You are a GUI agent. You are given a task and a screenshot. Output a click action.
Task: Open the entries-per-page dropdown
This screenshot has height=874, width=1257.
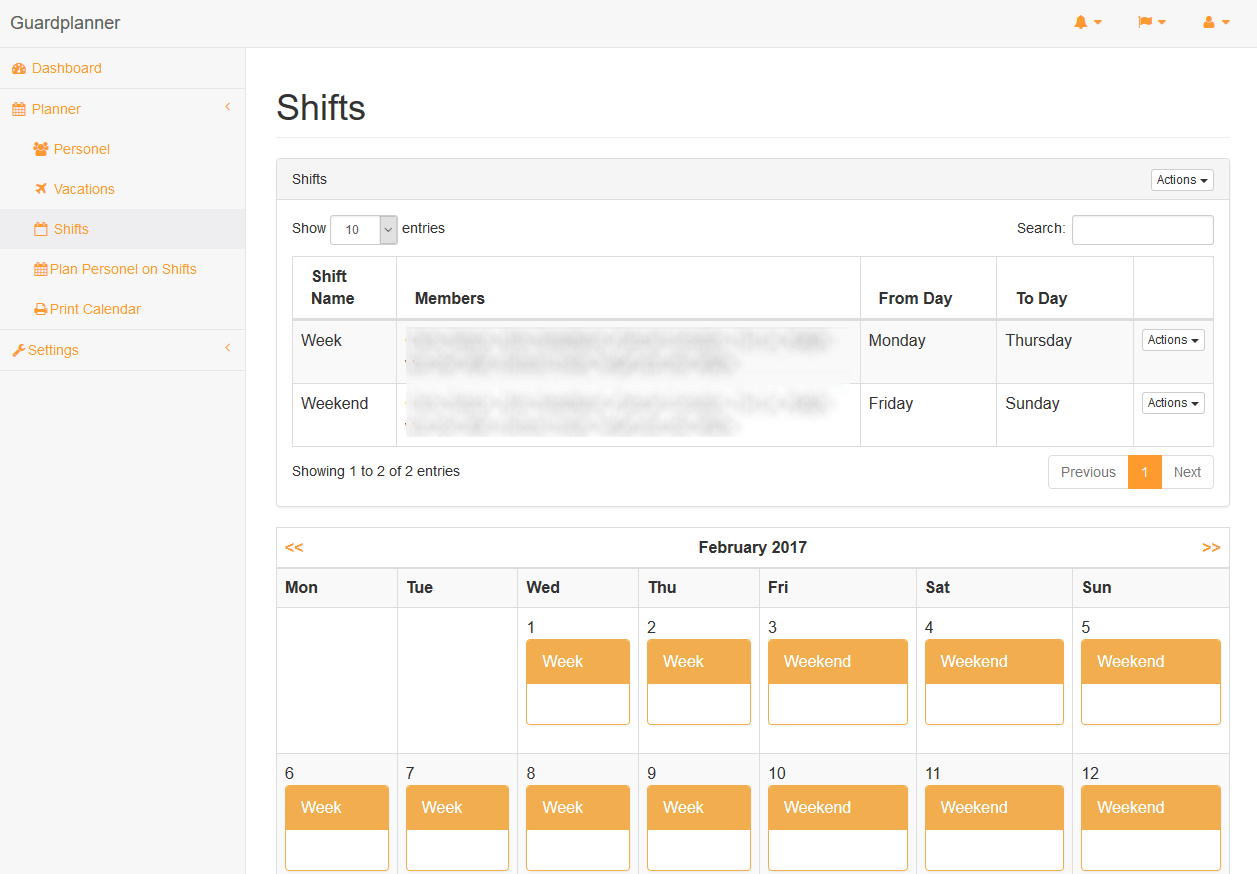point(364,230)
